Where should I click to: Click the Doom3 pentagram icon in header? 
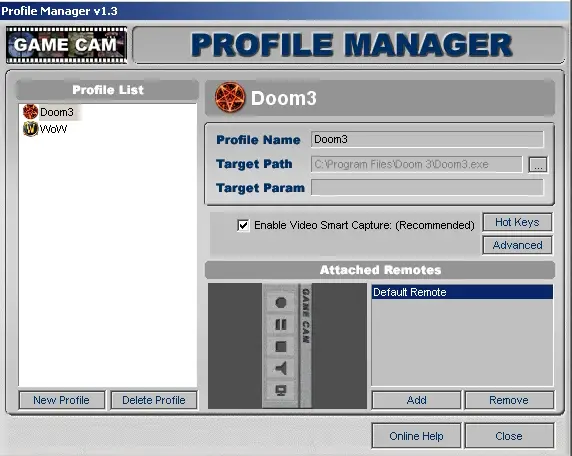point(230,97)
